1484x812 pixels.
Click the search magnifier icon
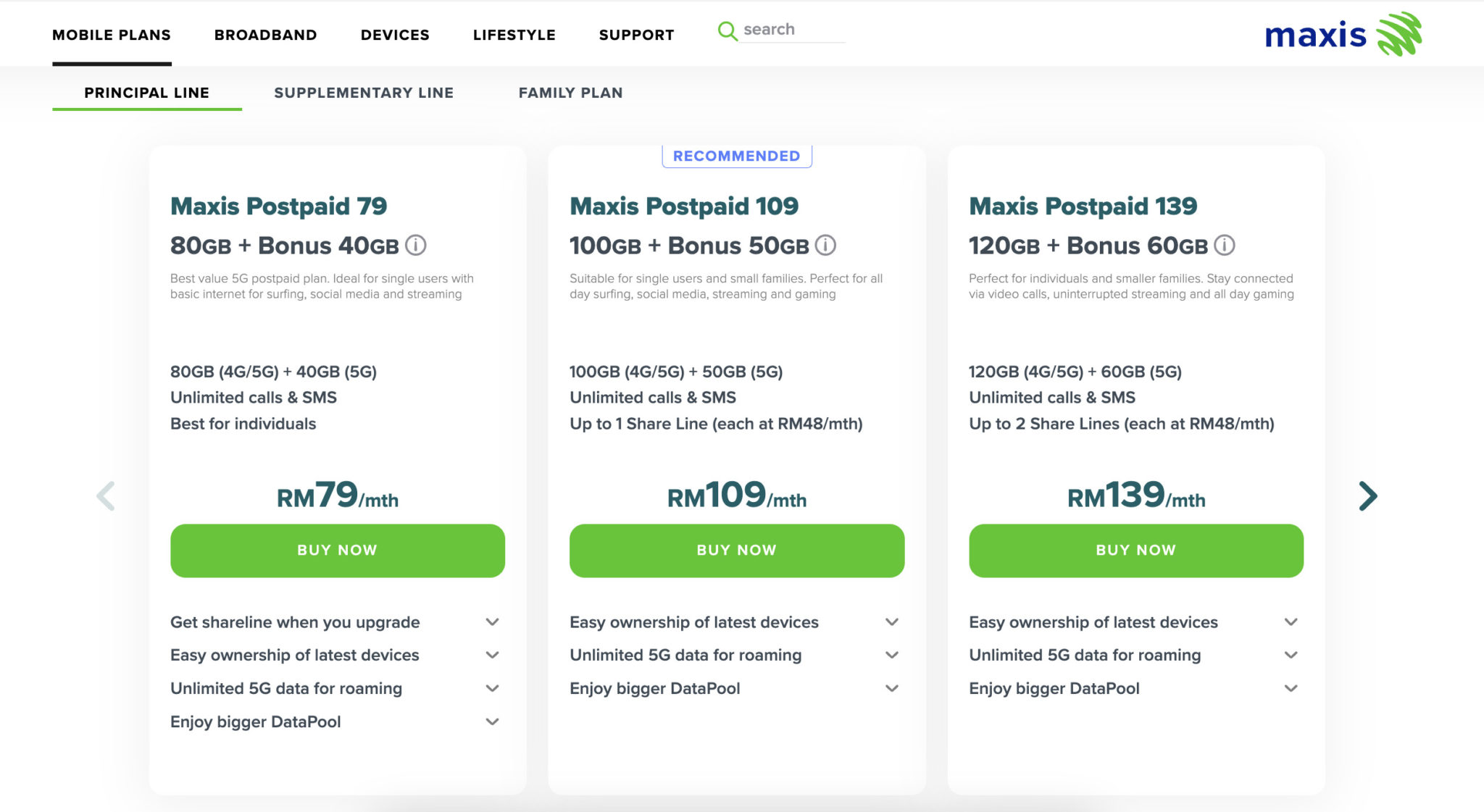(727, 30)
